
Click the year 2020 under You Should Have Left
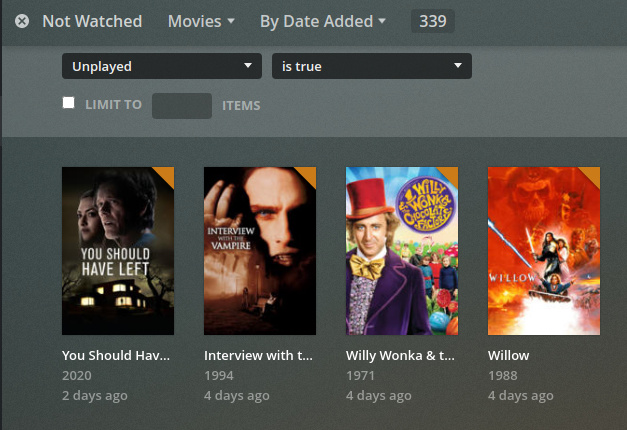tap(77, 376)
